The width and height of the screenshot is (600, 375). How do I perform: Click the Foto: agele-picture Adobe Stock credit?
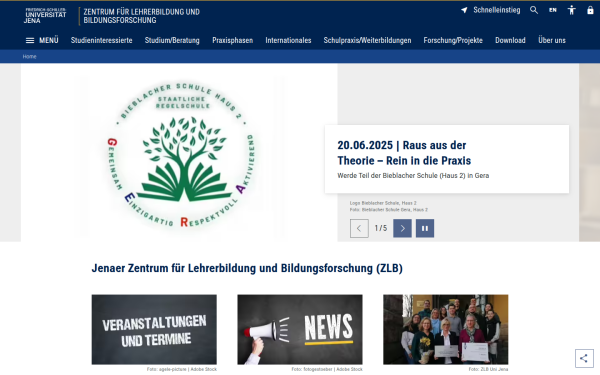point(181,369)
